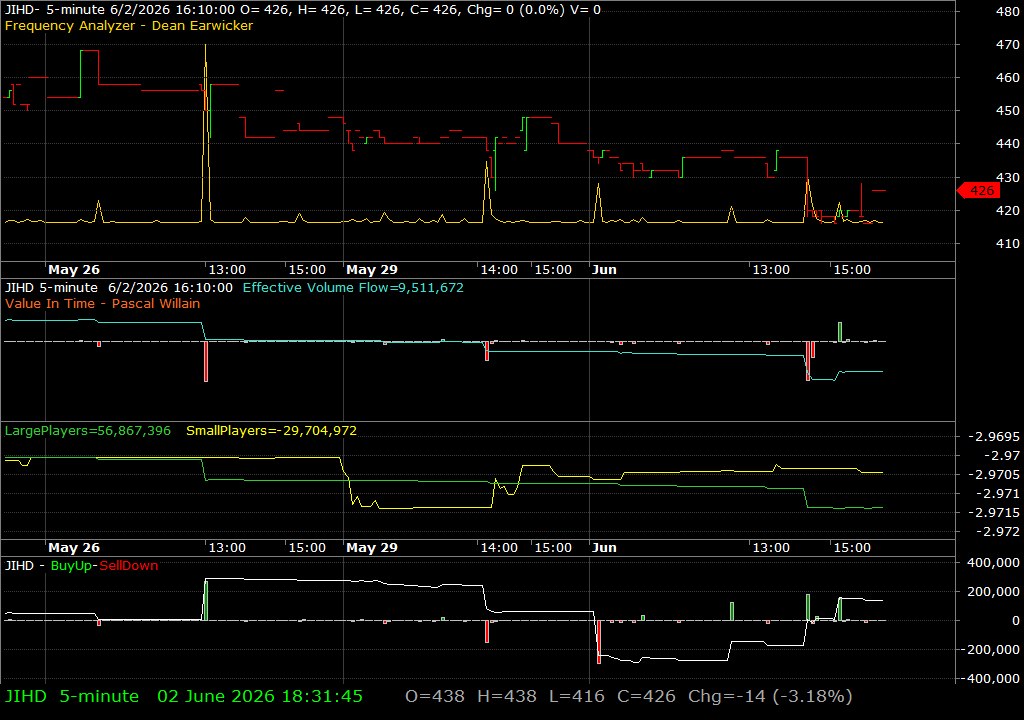Click 'O=438' in the status bar
Image resolution: width=1024 pixels, height=720 pixels.
pos(435,696)
